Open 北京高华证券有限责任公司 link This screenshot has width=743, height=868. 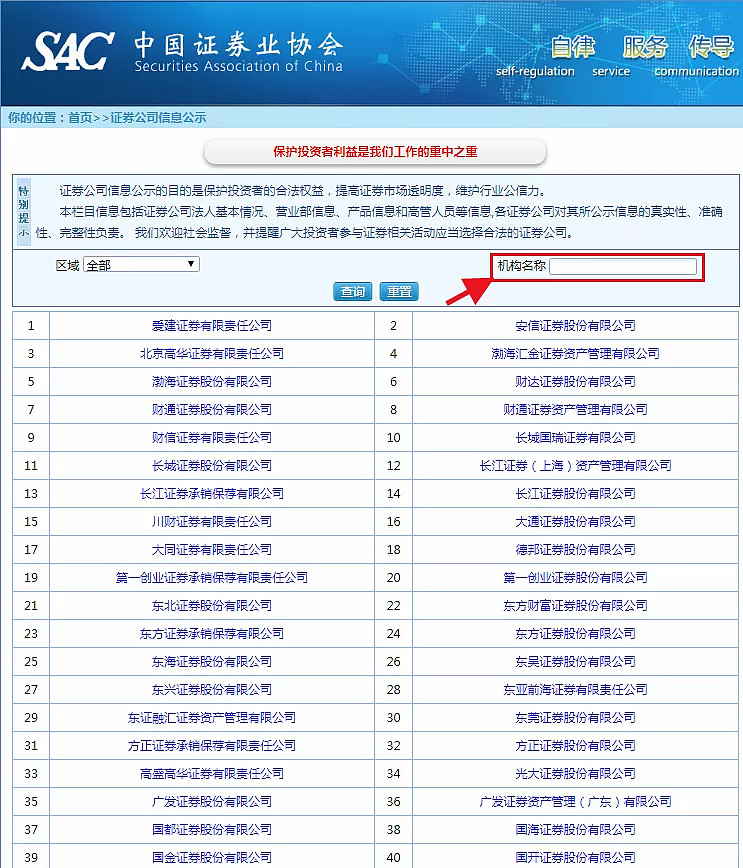point(212,353)
